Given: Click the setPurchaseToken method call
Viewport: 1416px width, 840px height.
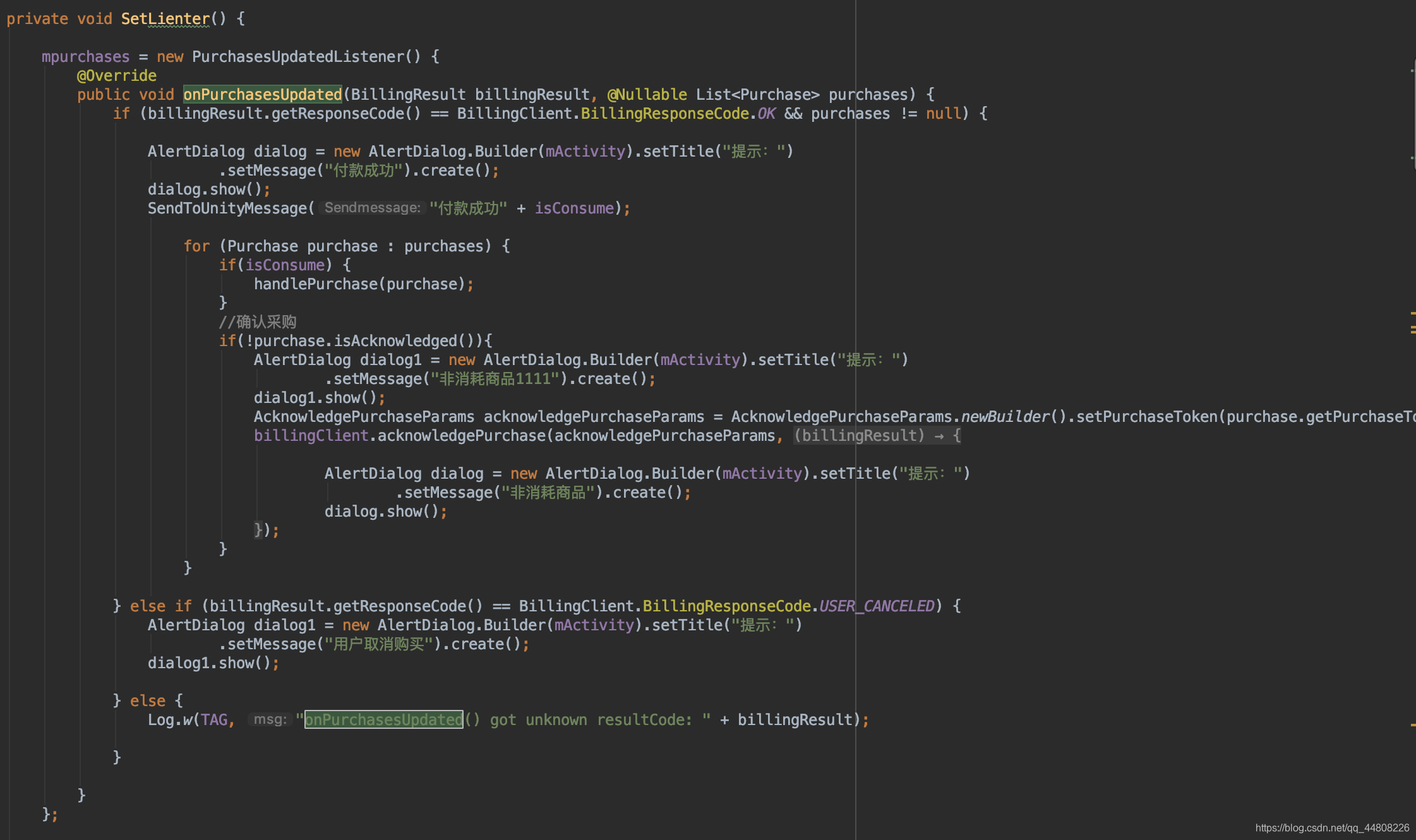Looking at the screenshot, I should point(1147,417).
